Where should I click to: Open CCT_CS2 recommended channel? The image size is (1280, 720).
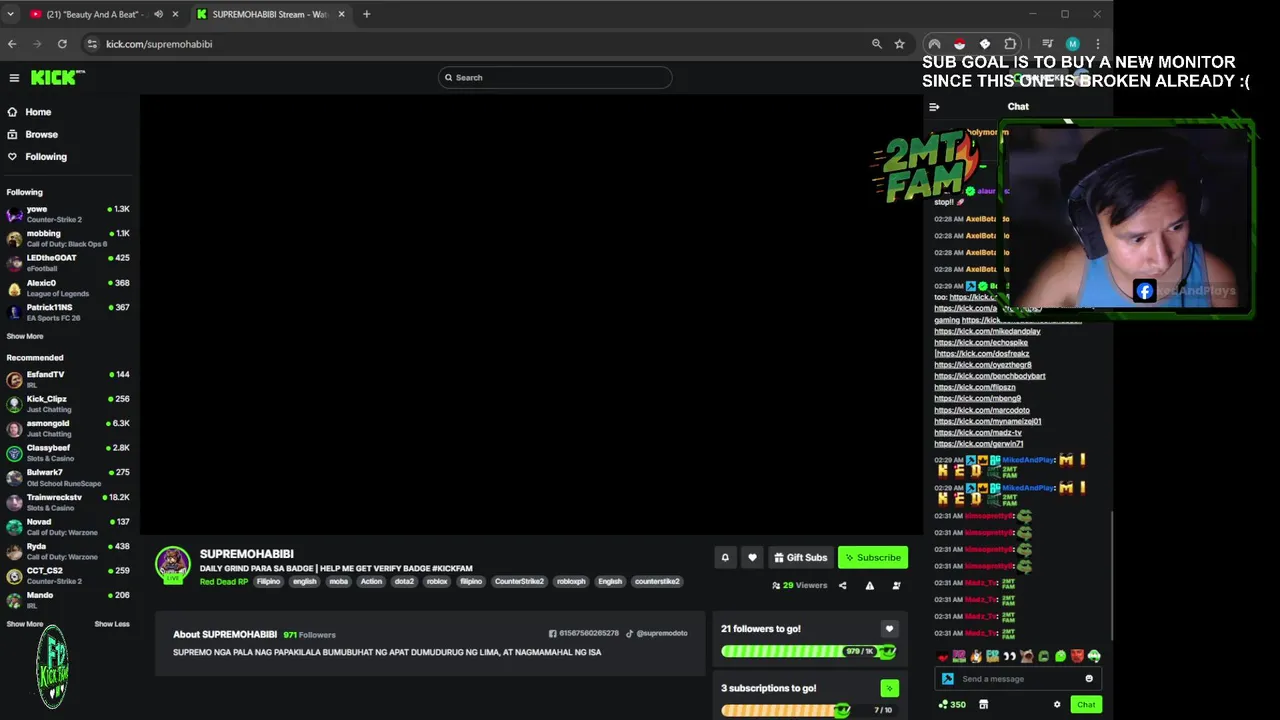(x=68, y=575)
